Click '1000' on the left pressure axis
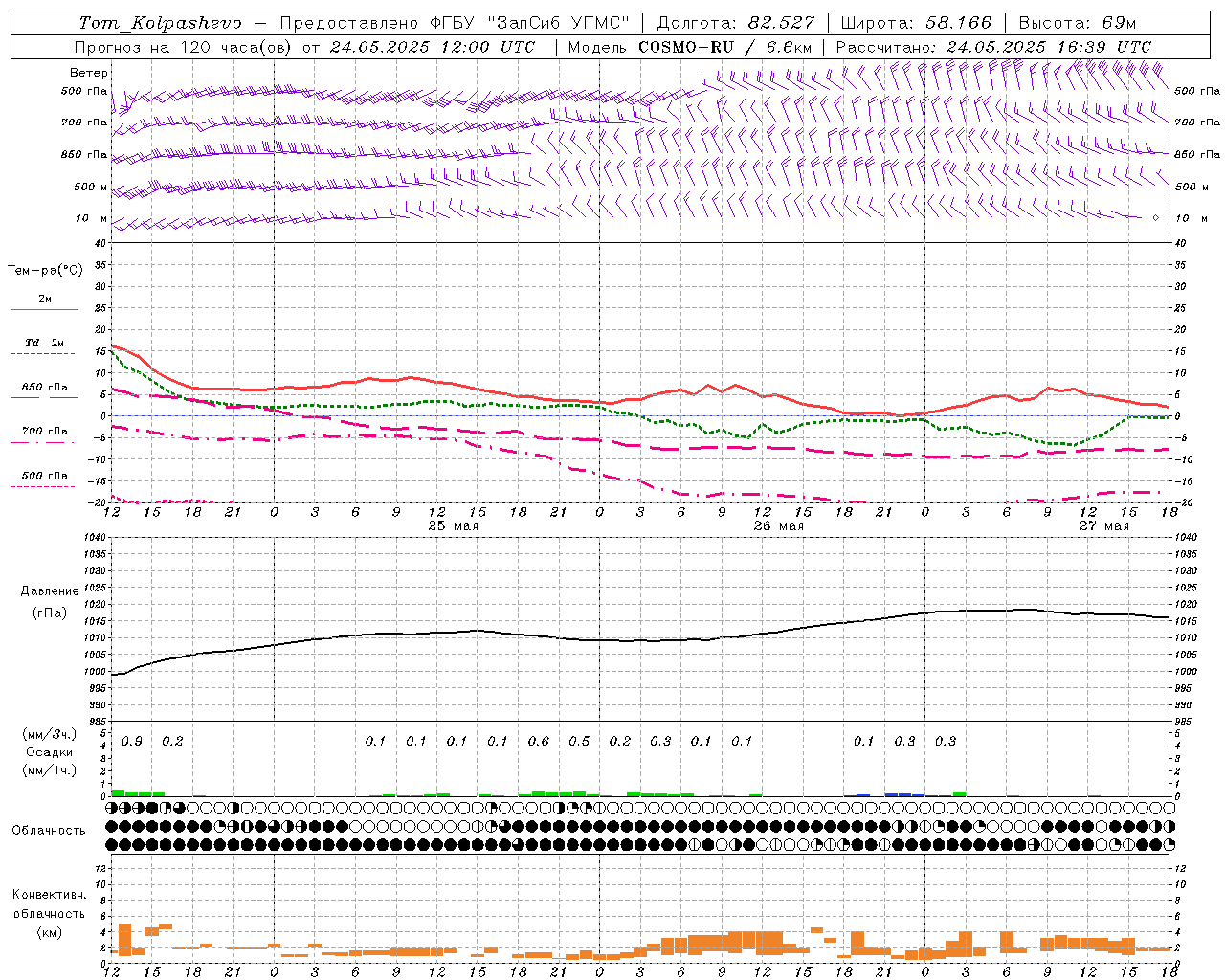 [x=94, y=672]
